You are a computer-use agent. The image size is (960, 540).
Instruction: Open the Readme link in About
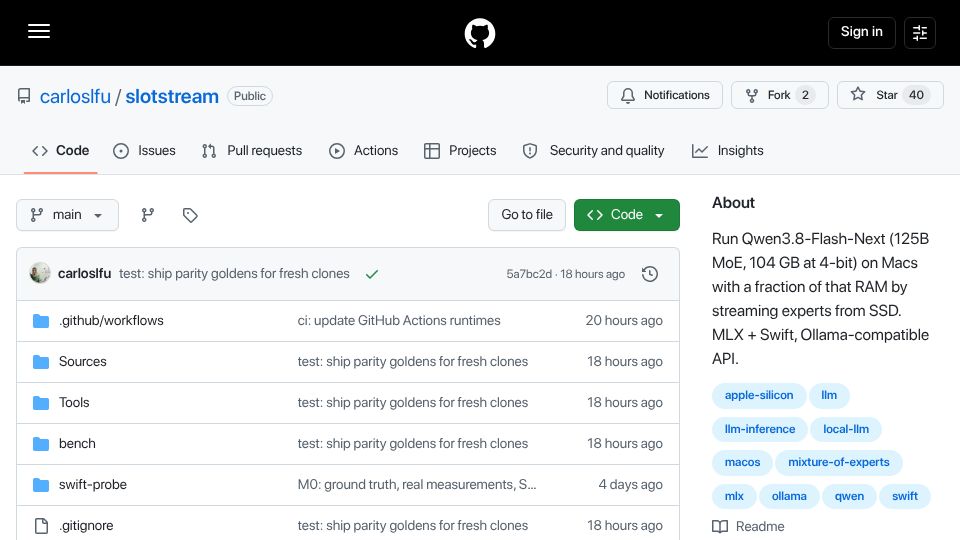(x=748, y=527)
